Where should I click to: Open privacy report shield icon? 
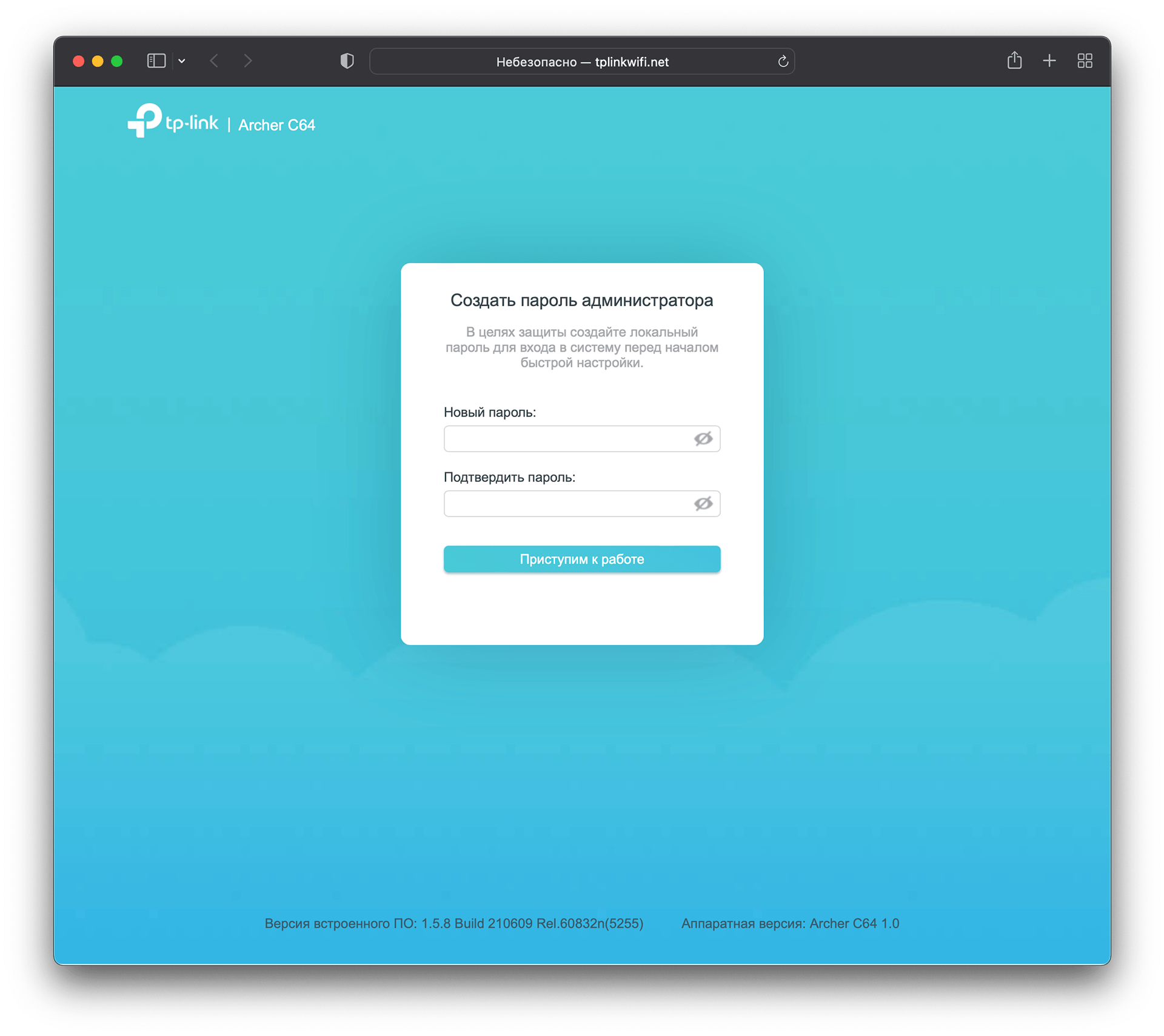point(347,61)
